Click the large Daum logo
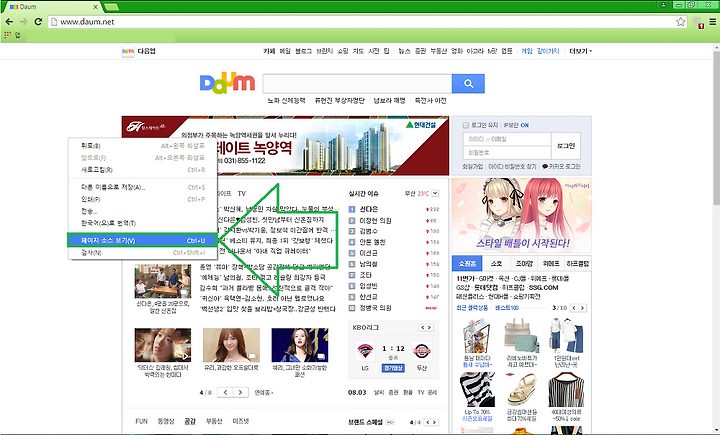This screenshot has width=720, height=435. tap(227, 83)
